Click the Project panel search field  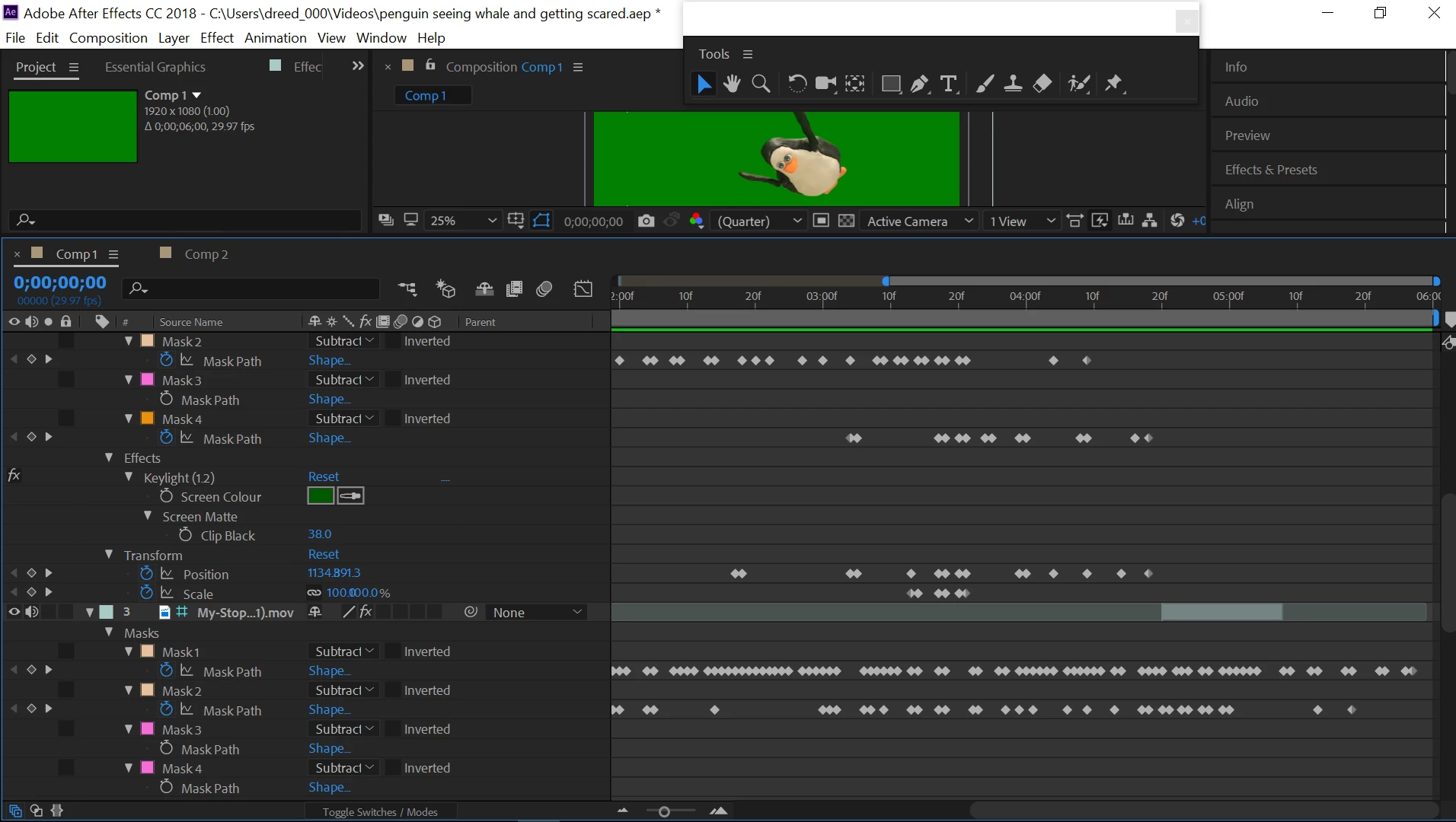coord(185,220)
